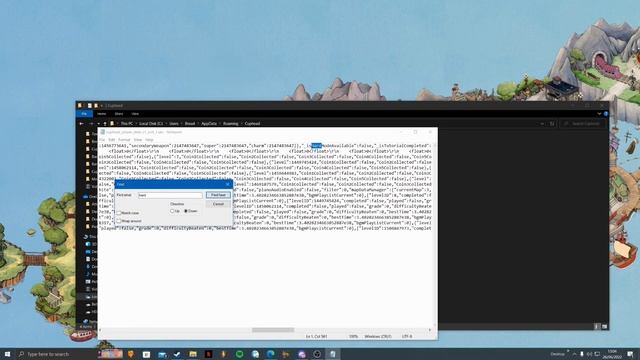Enable the Wrap around checkbox

click(x=119, y=221)
